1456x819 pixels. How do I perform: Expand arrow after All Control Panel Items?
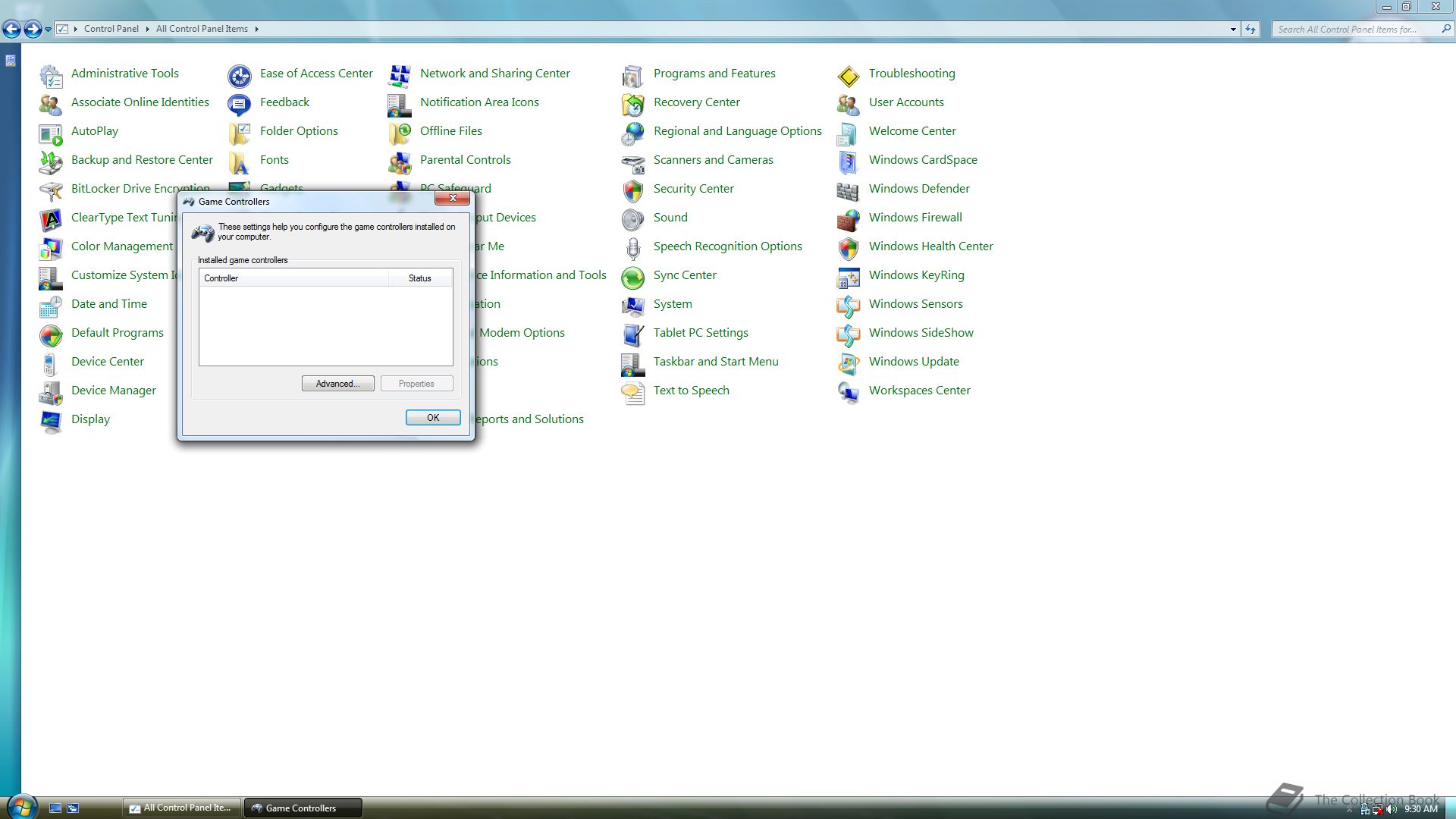click(x=256, y=29)
